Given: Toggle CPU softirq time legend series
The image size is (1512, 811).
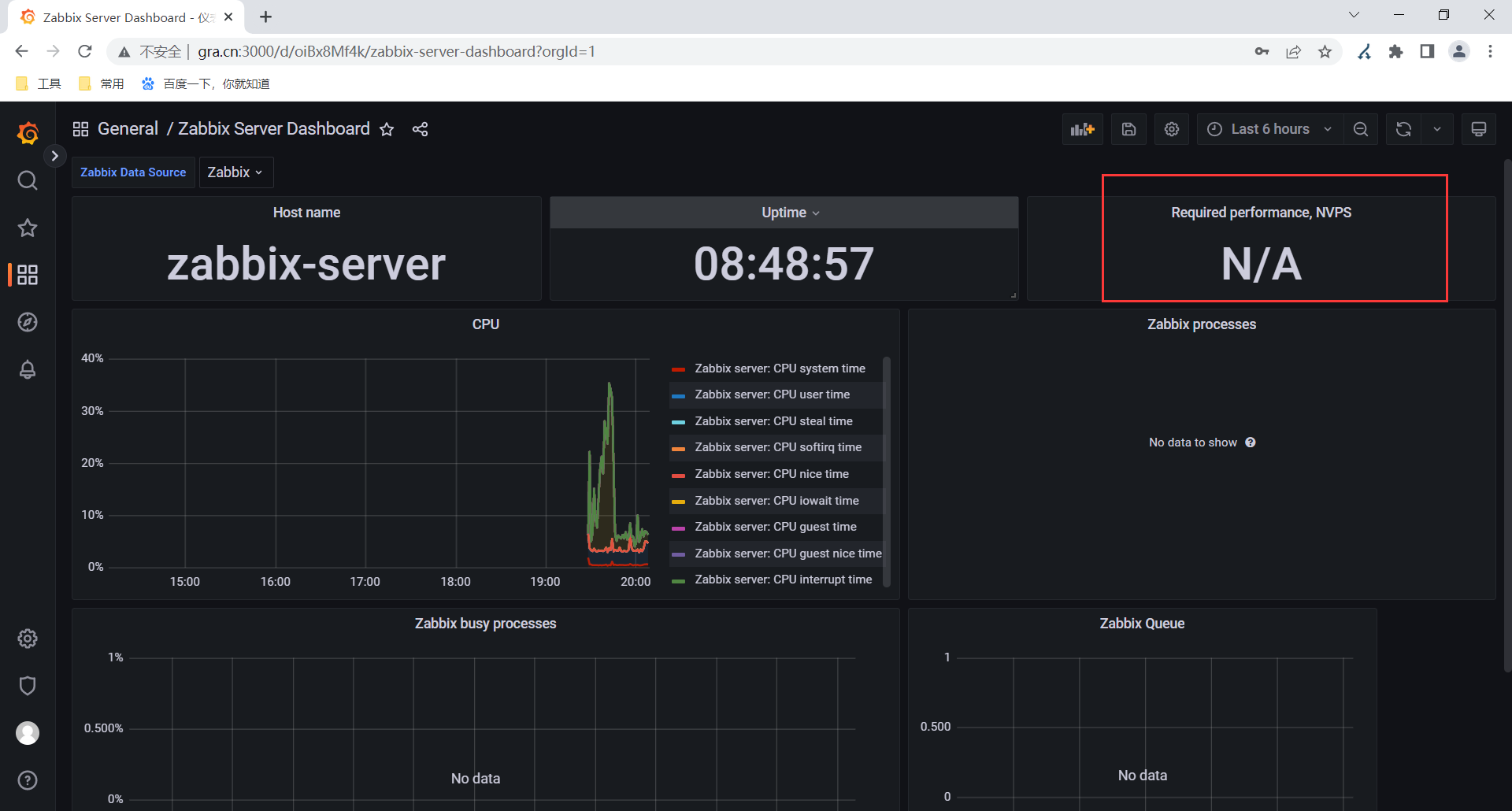Looking at the screenshot, I should [778, 447].
